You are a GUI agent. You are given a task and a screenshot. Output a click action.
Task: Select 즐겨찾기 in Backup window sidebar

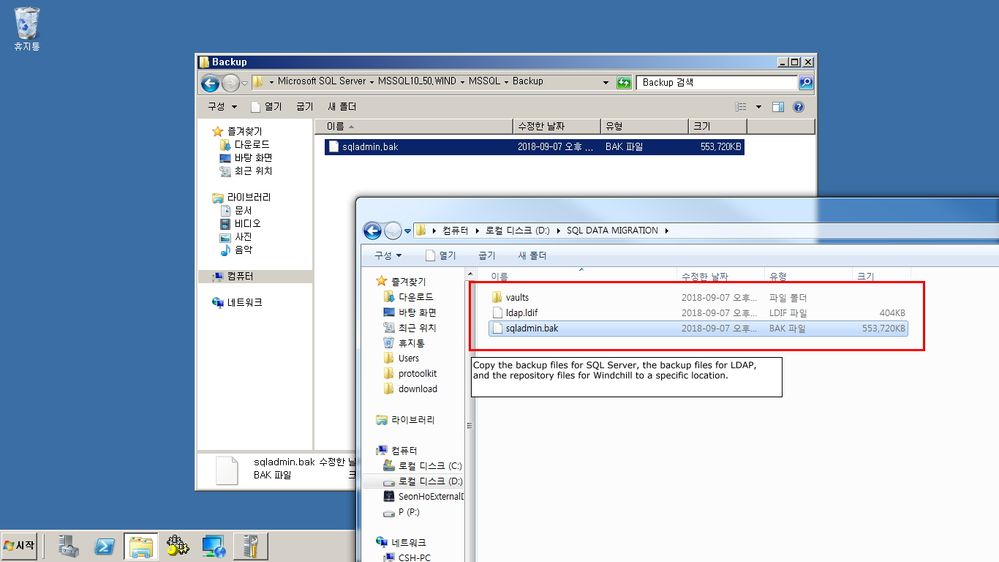pyautogui.click(x=237, y=131)
